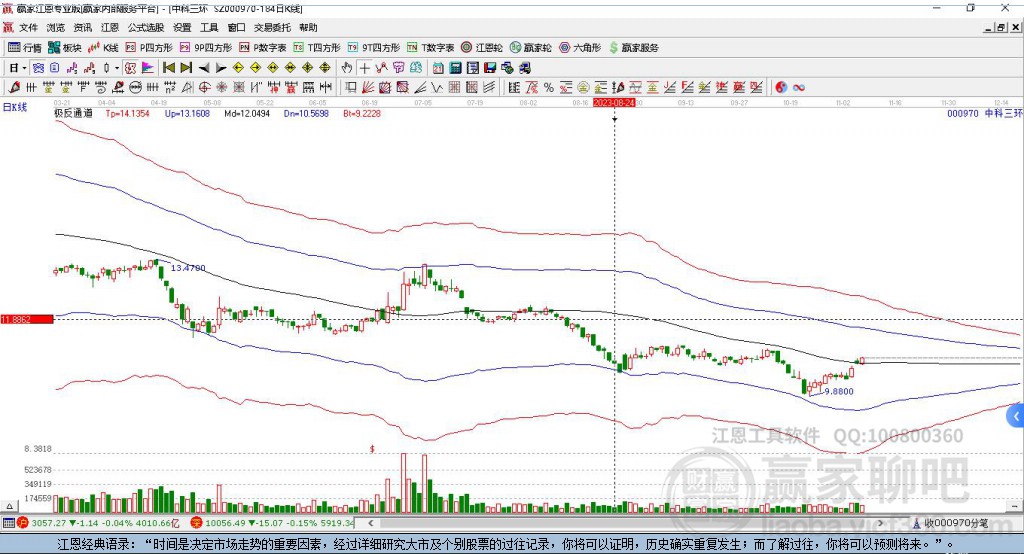Select the Gann fan lines tool
Screen dimensions: 1024x554
(368, 87)
